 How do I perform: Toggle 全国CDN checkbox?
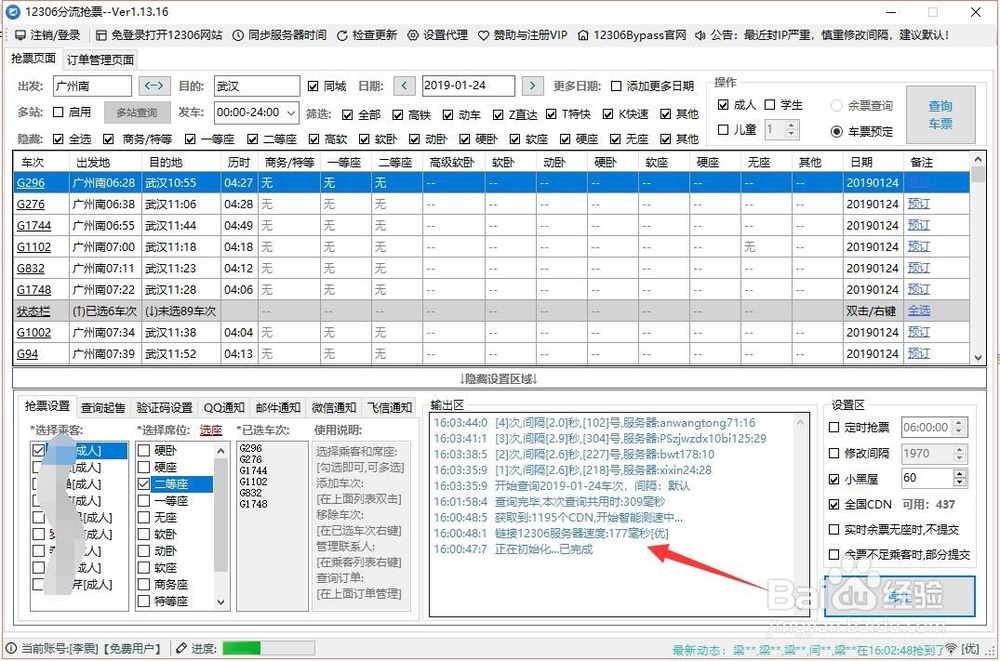coord(834,504)
